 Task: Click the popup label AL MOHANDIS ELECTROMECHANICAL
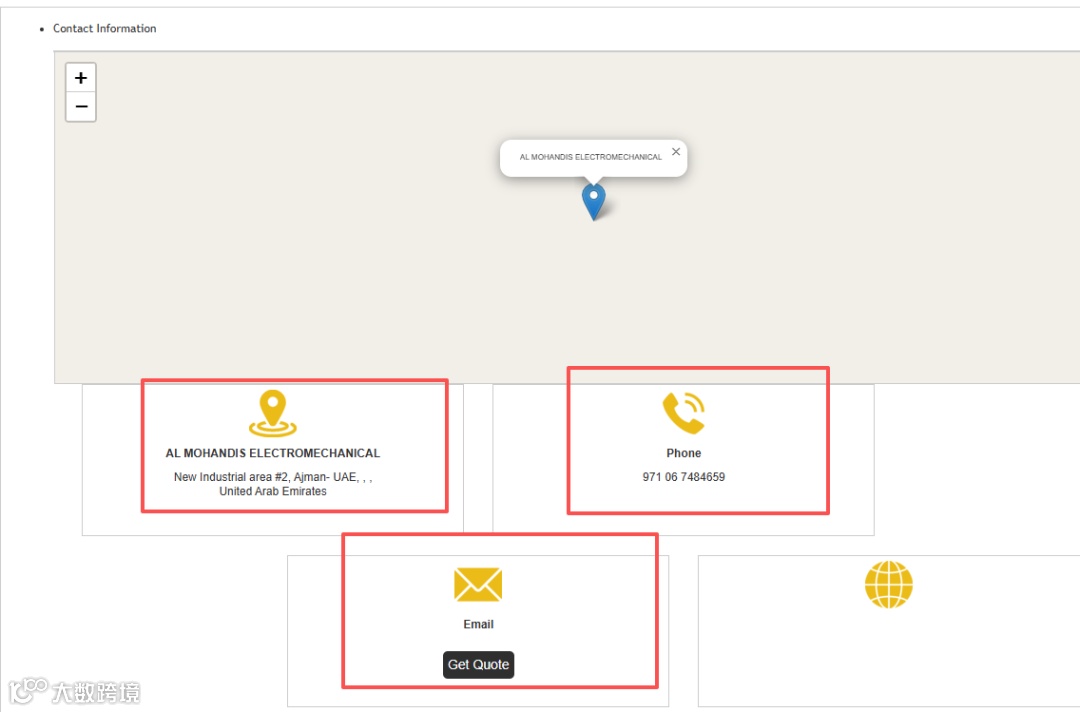tap(590, 157)
